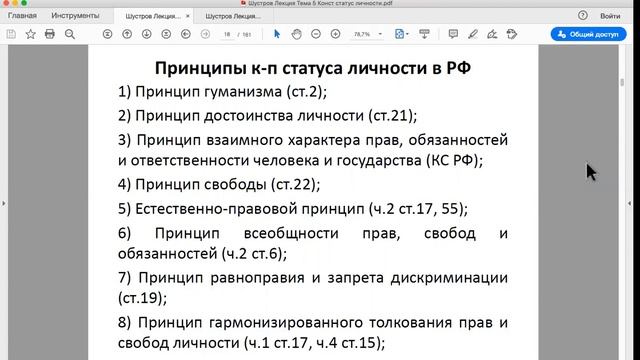Close the active Шустров Лекция tab

click(x=188, y=16)
